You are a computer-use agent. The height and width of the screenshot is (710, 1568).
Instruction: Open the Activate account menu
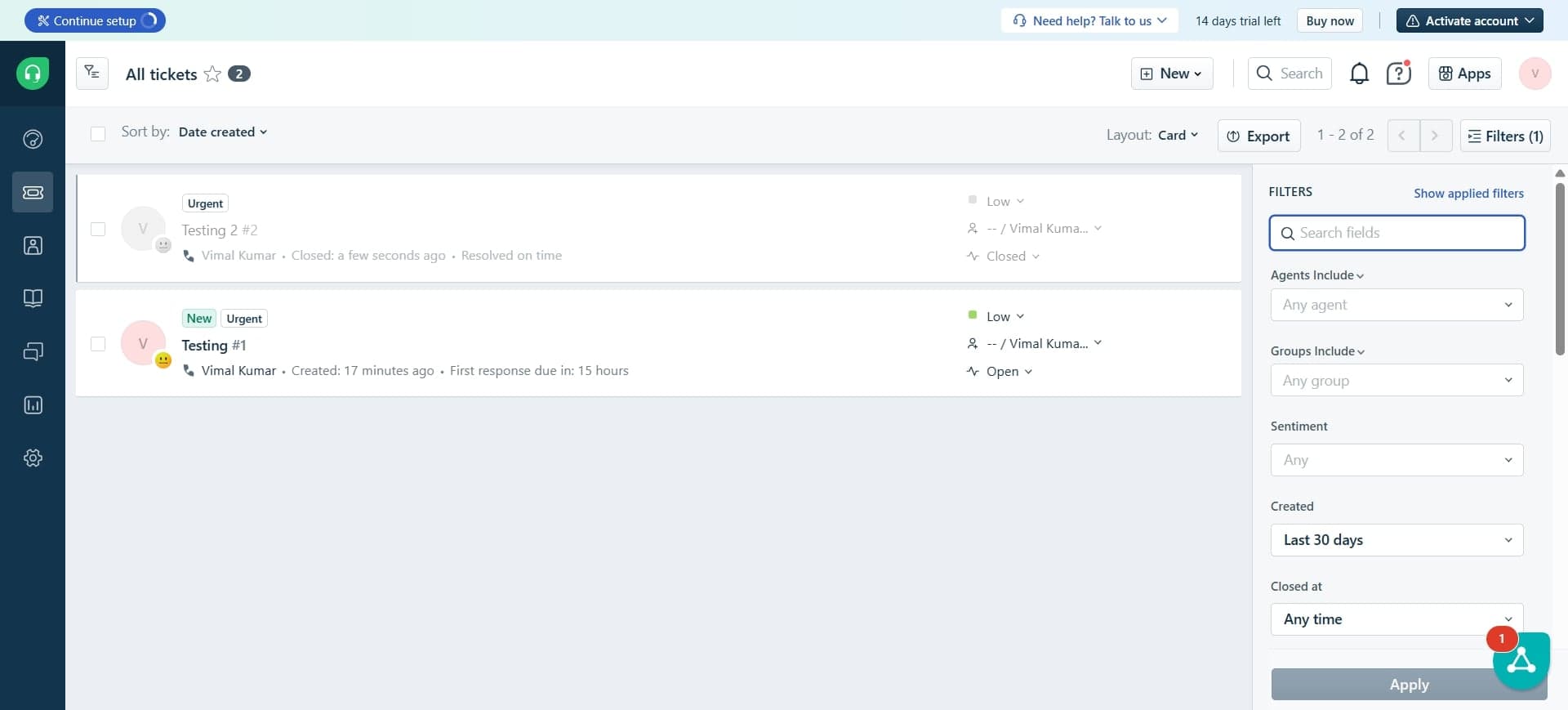1469,20
